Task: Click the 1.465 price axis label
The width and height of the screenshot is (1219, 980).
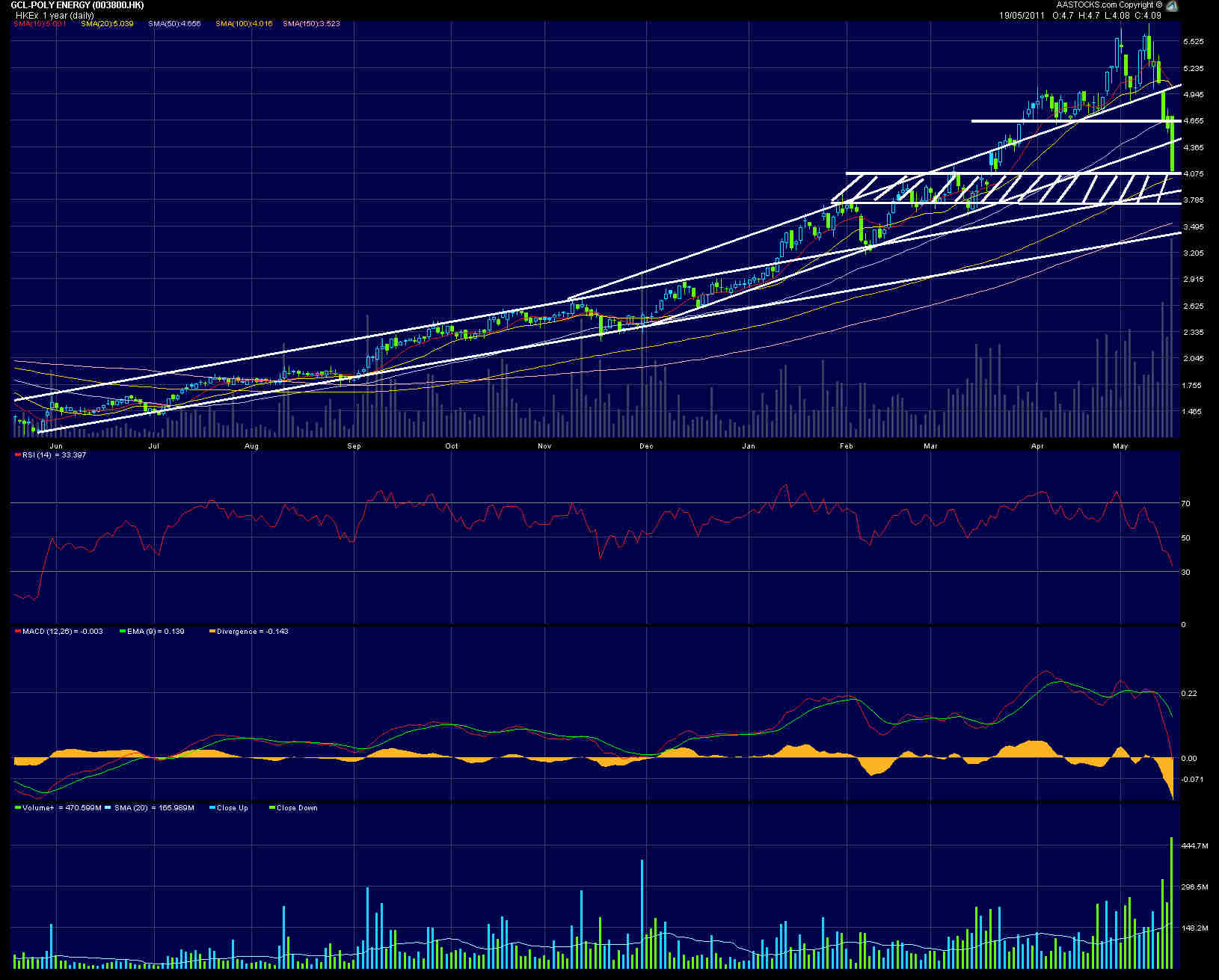Action: point(1194,412)
